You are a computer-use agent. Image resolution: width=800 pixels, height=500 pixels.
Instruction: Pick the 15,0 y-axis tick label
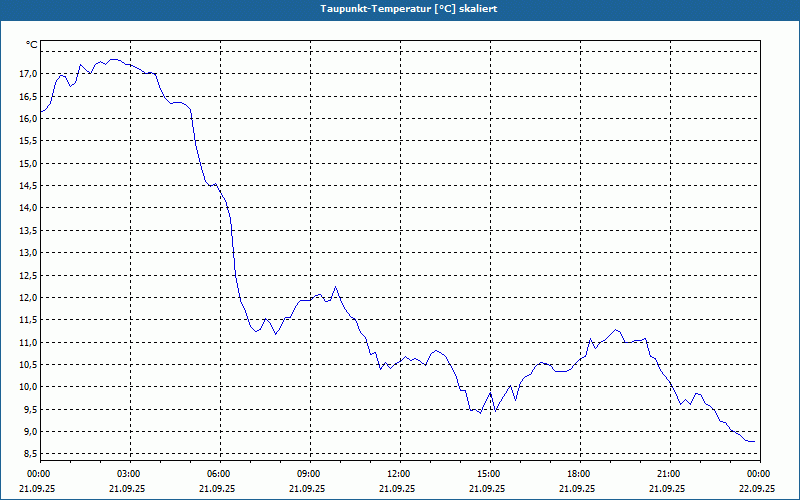28,164
